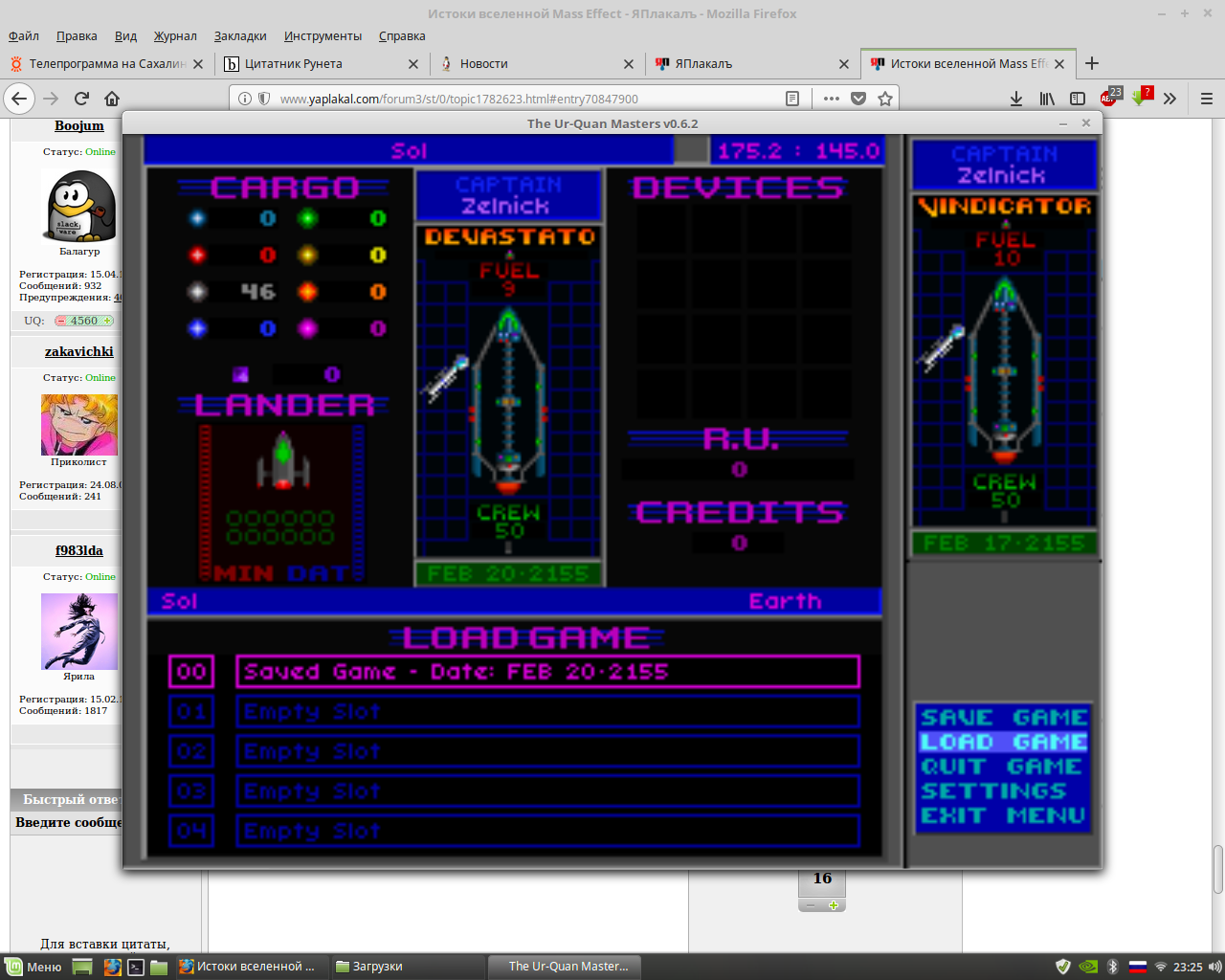Open Boojum's forum profile link
Image resolution: width=1225 pixels, height=980 pixels.
coord(79,125)
